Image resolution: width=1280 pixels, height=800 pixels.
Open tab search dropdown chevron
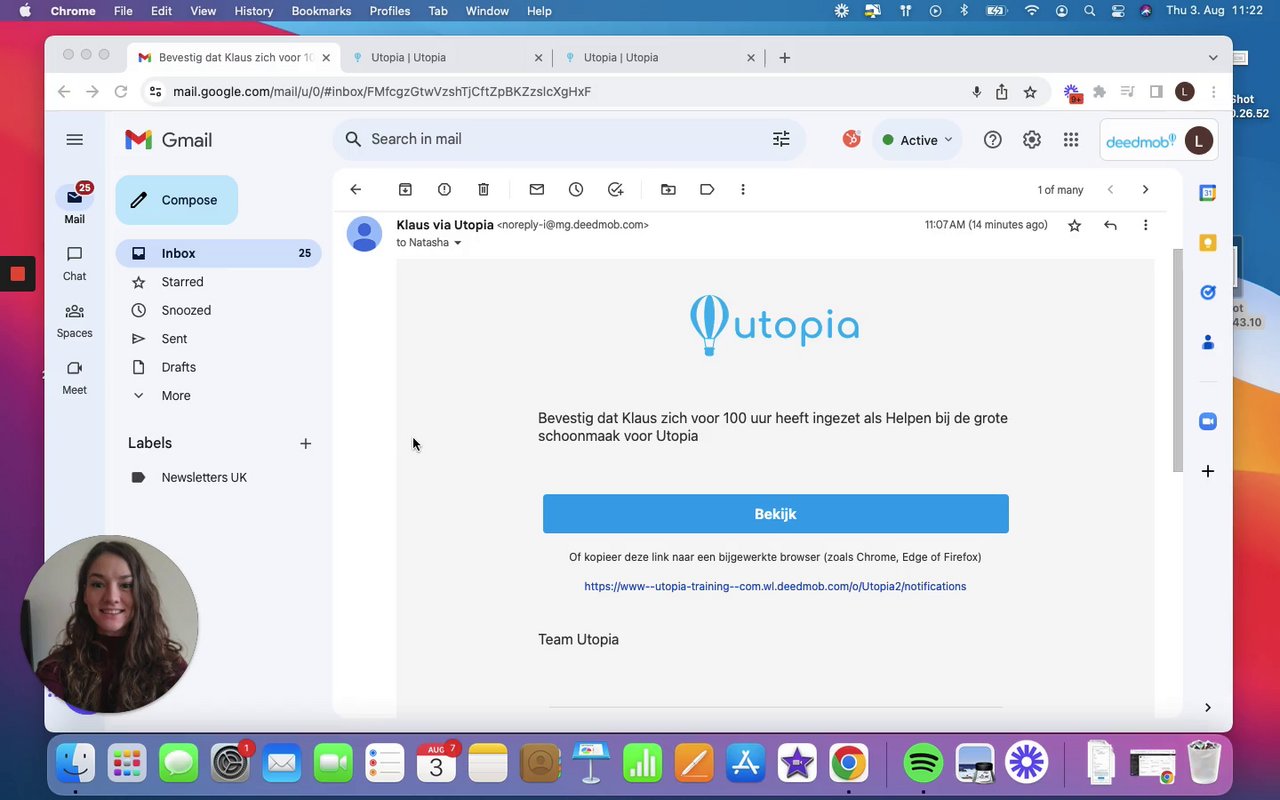click(1213, 58)
